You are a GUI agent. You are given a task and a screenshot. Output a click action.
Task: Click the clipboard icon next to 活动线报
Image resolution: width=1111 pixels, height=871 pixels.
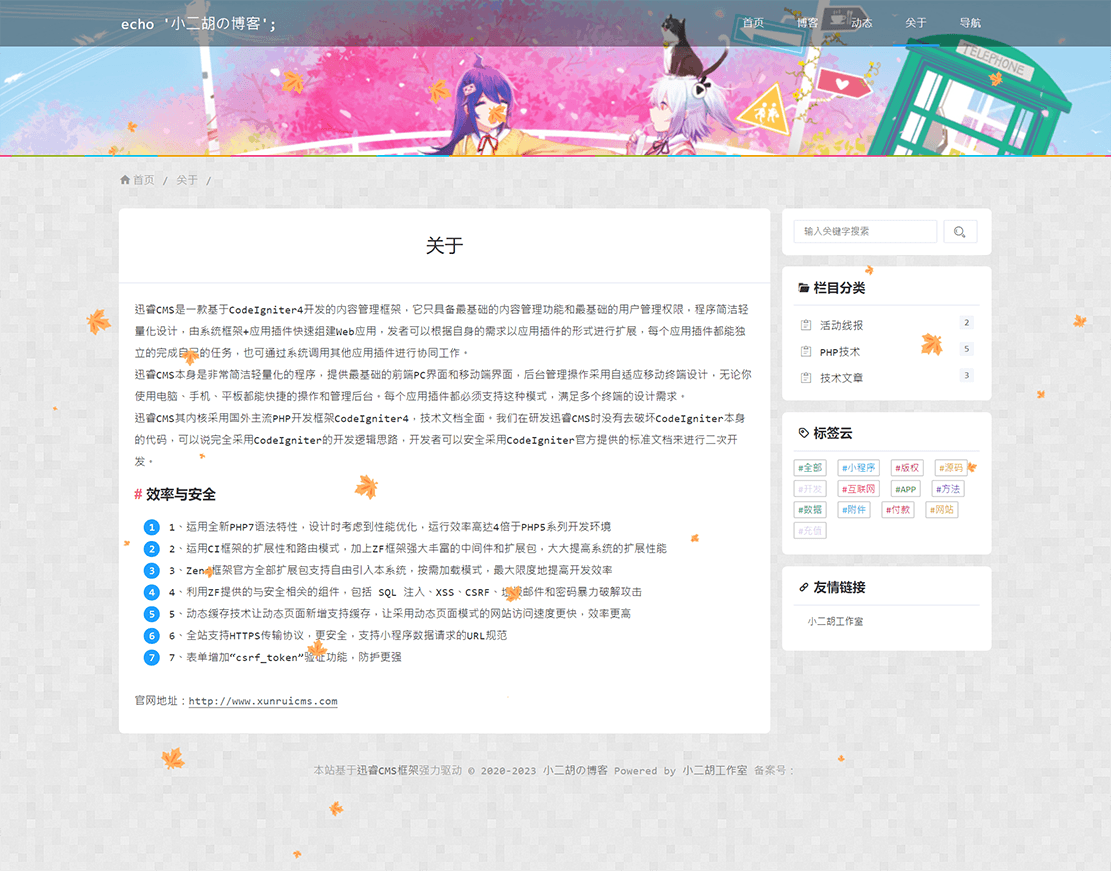point(806,325)
